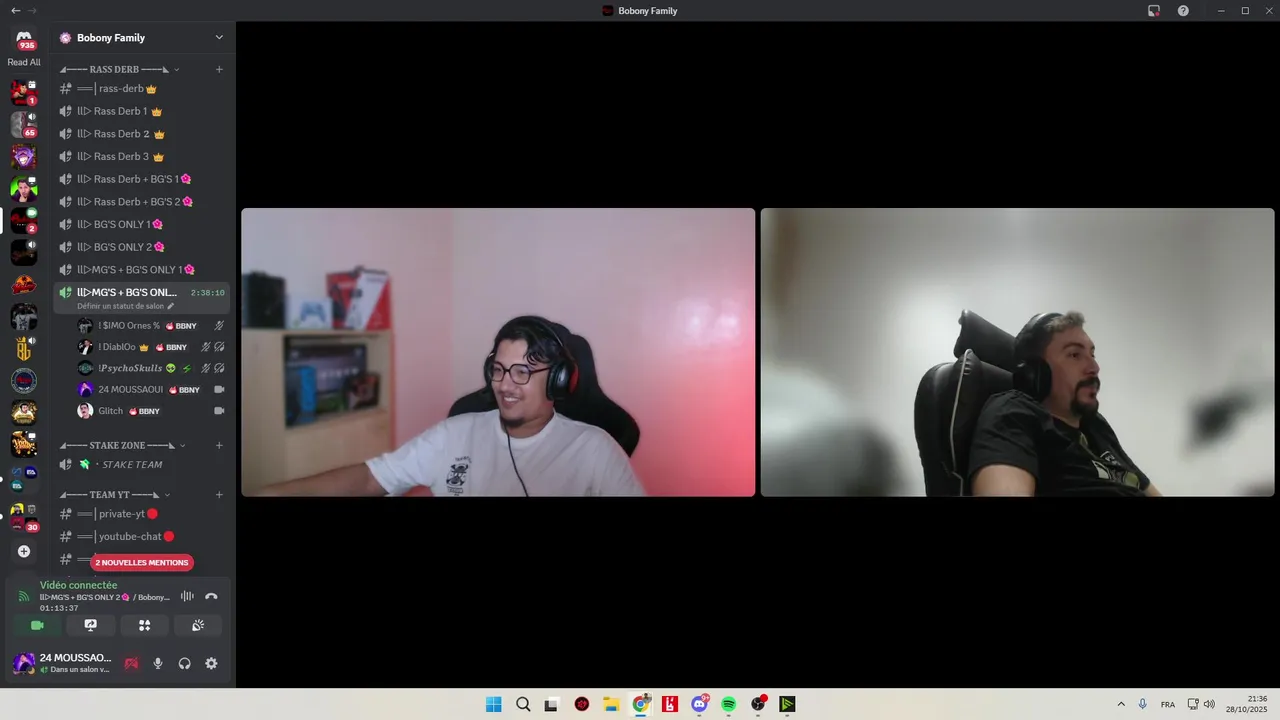Select user DiablOo in voice list

(151, 347)
